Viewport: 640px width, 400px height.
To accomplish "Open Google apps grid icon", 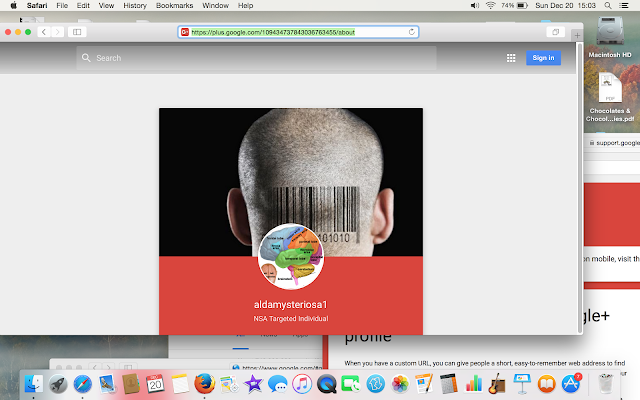I will [x=511, y=58].
